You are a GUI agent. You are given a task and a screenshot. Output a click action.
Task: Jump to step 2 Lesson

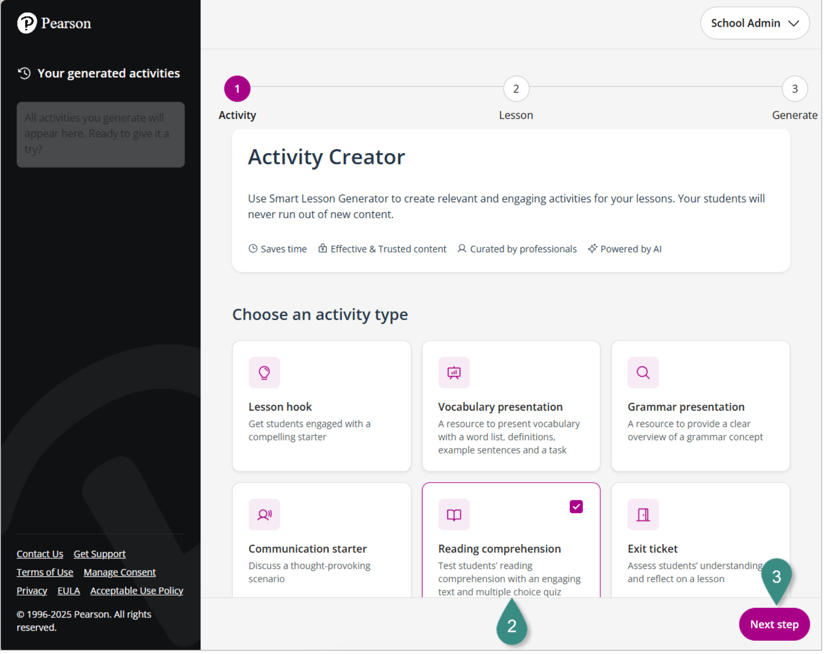pyautogui.click(x=516, y=89)
